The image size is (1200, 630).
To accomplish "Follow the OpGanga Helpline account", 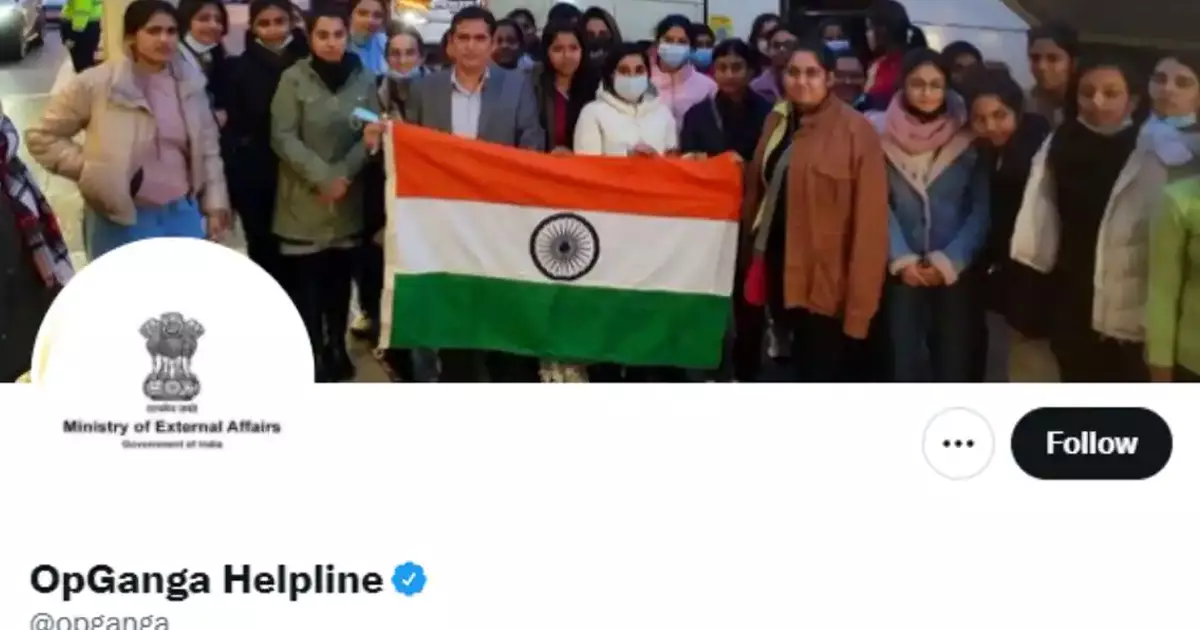I will (x=1091, y=443).
